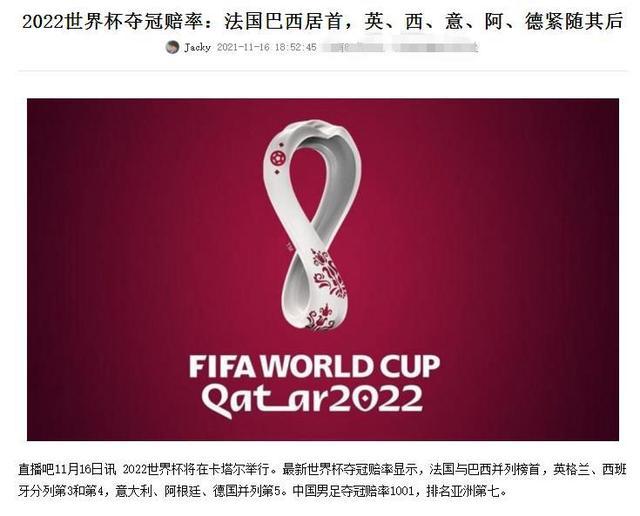
Task: Click the timestamp 2021-11-16 18:52:45
Action: tap(267, 47)
